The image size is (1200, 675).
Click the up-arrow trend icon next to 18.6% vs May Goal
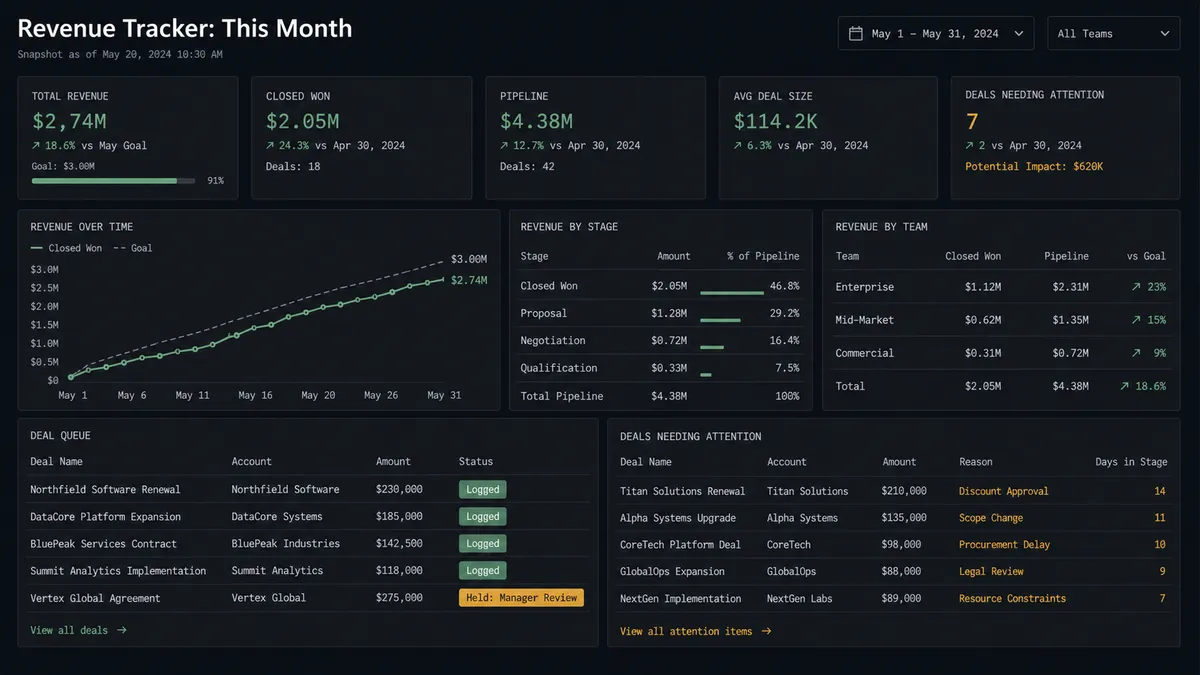[37, 145]
